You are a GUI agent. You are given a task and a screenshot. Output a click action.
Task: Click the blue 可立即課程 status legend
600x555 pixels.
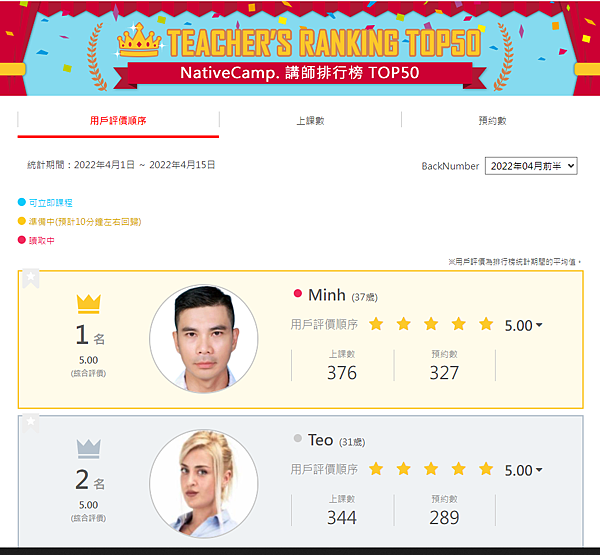(45, 202)
